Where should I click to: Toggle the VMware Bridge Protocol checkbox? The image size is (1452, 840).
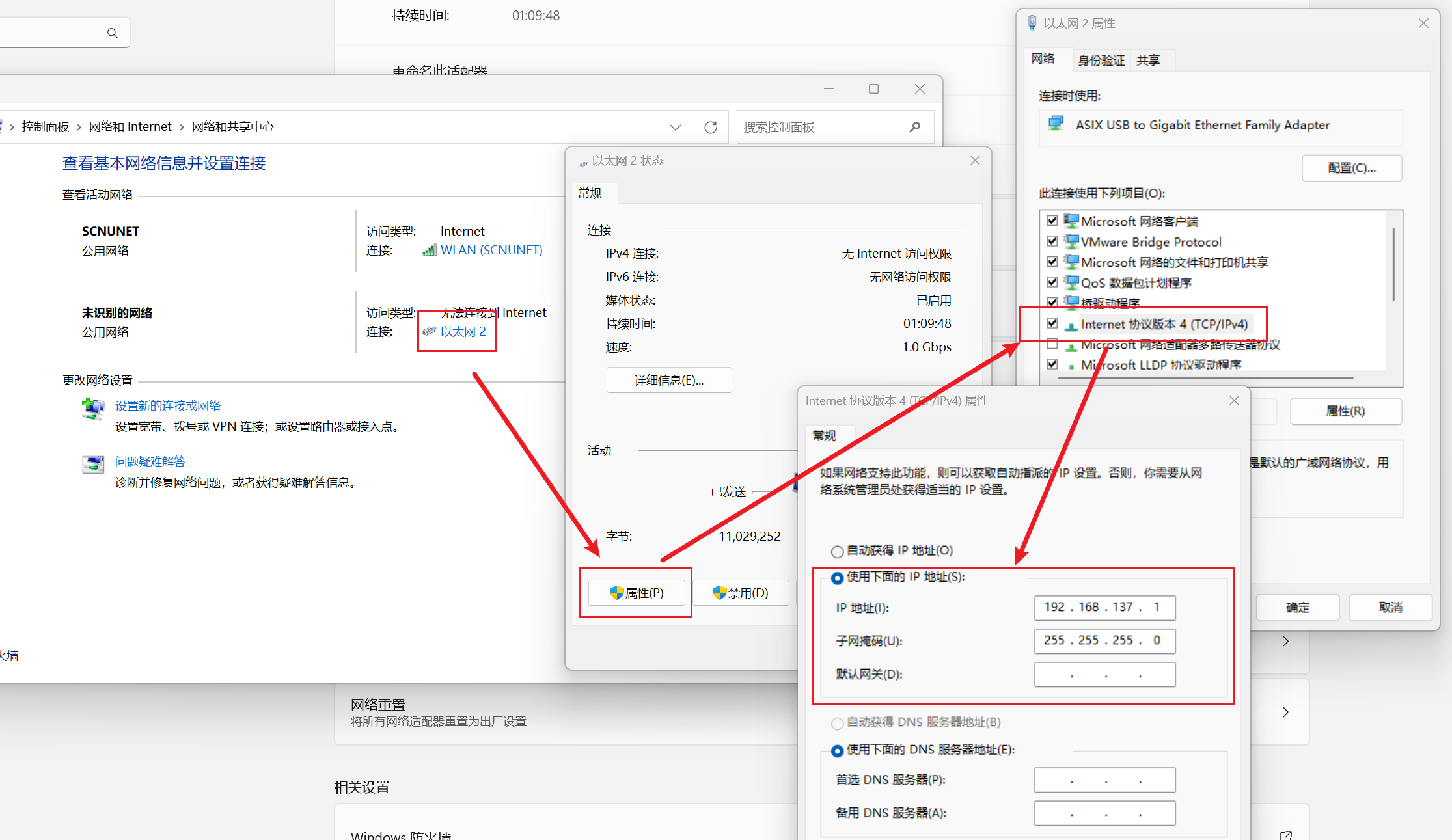1052,241
